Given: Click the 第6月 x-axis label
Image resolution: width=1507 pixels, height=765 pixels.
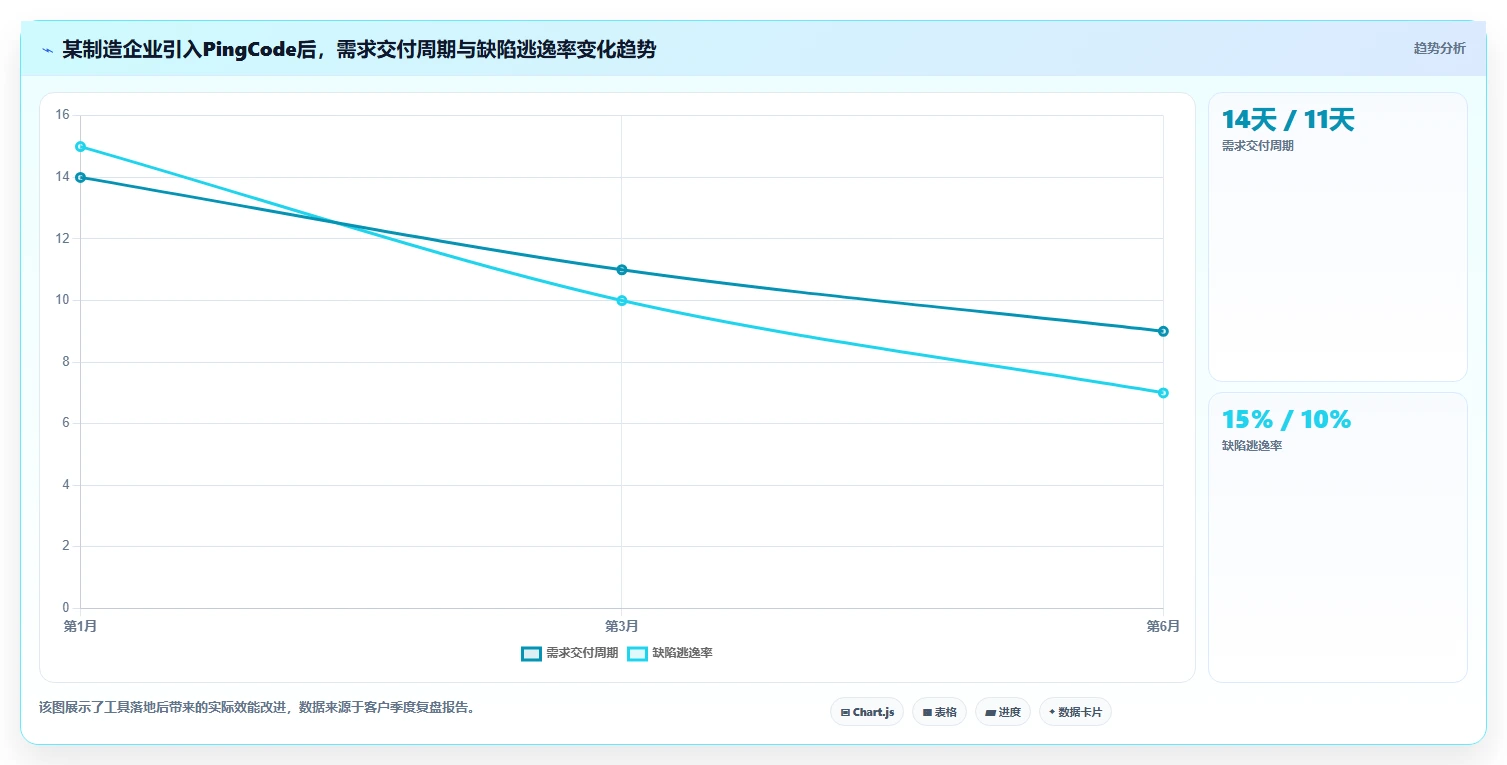Looking at the screenshot, I should pos(1163,627).
